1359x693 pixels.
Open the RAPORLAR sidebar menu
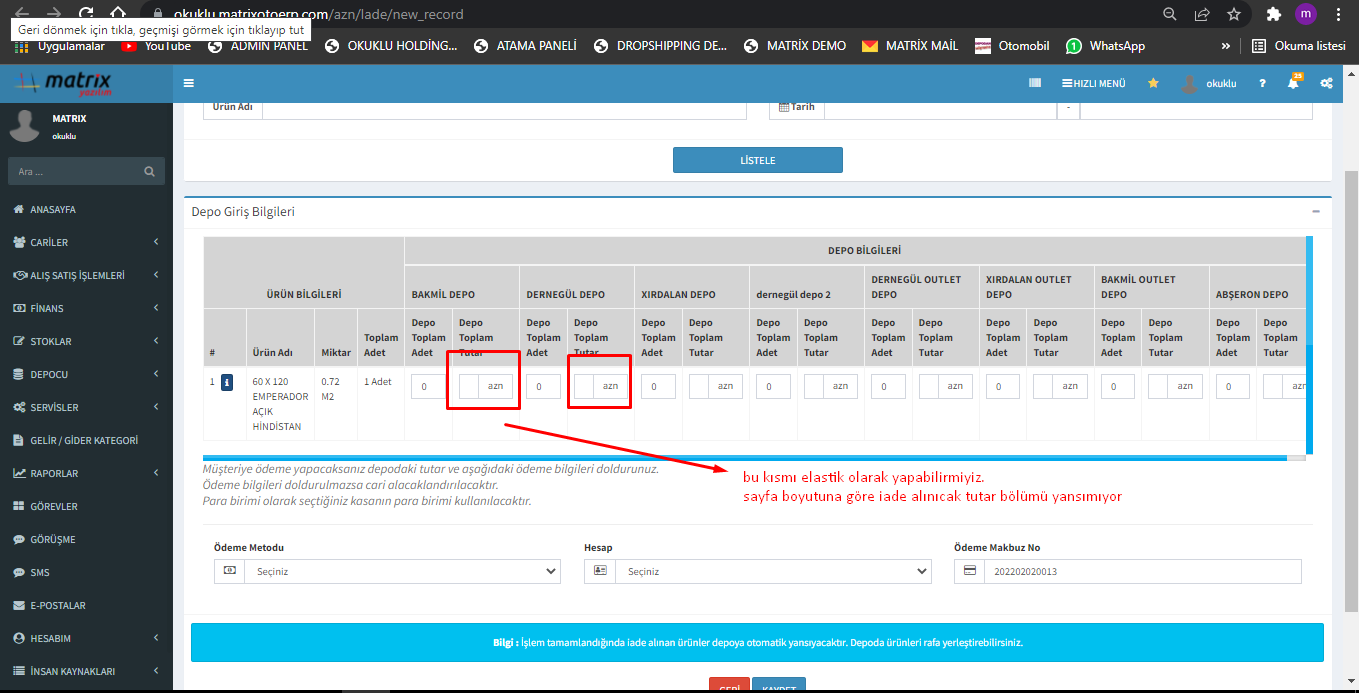pos(86,473)
